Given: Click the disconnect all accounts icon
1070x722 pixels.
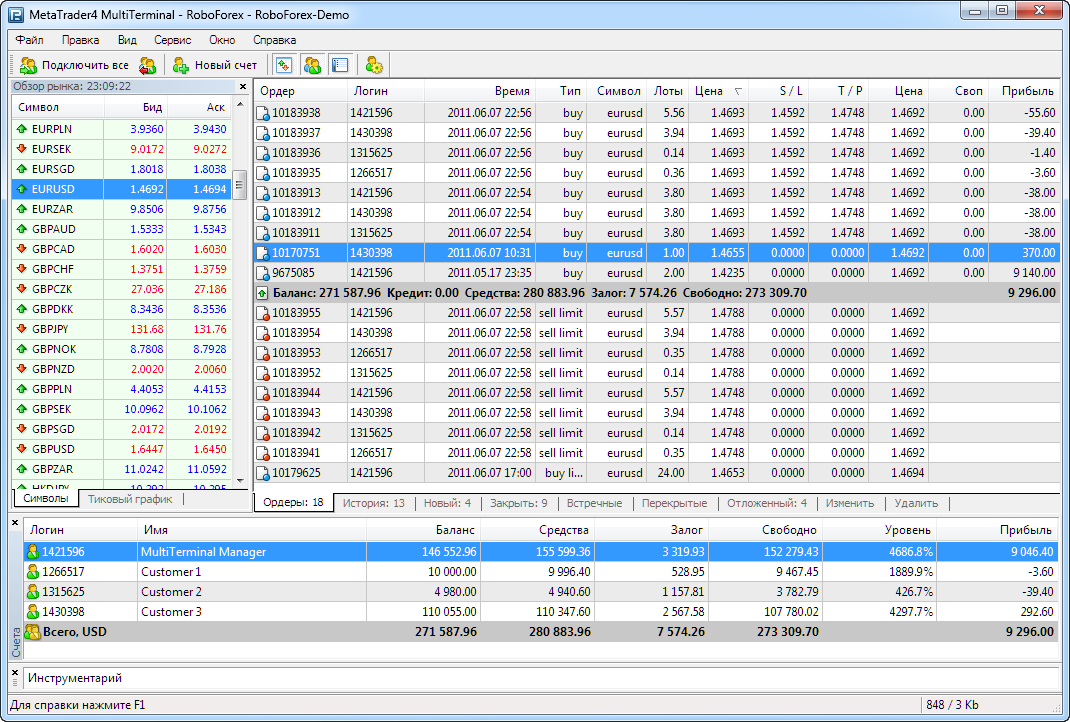Looking at the screenshot, I should click(x=148, y=66).
